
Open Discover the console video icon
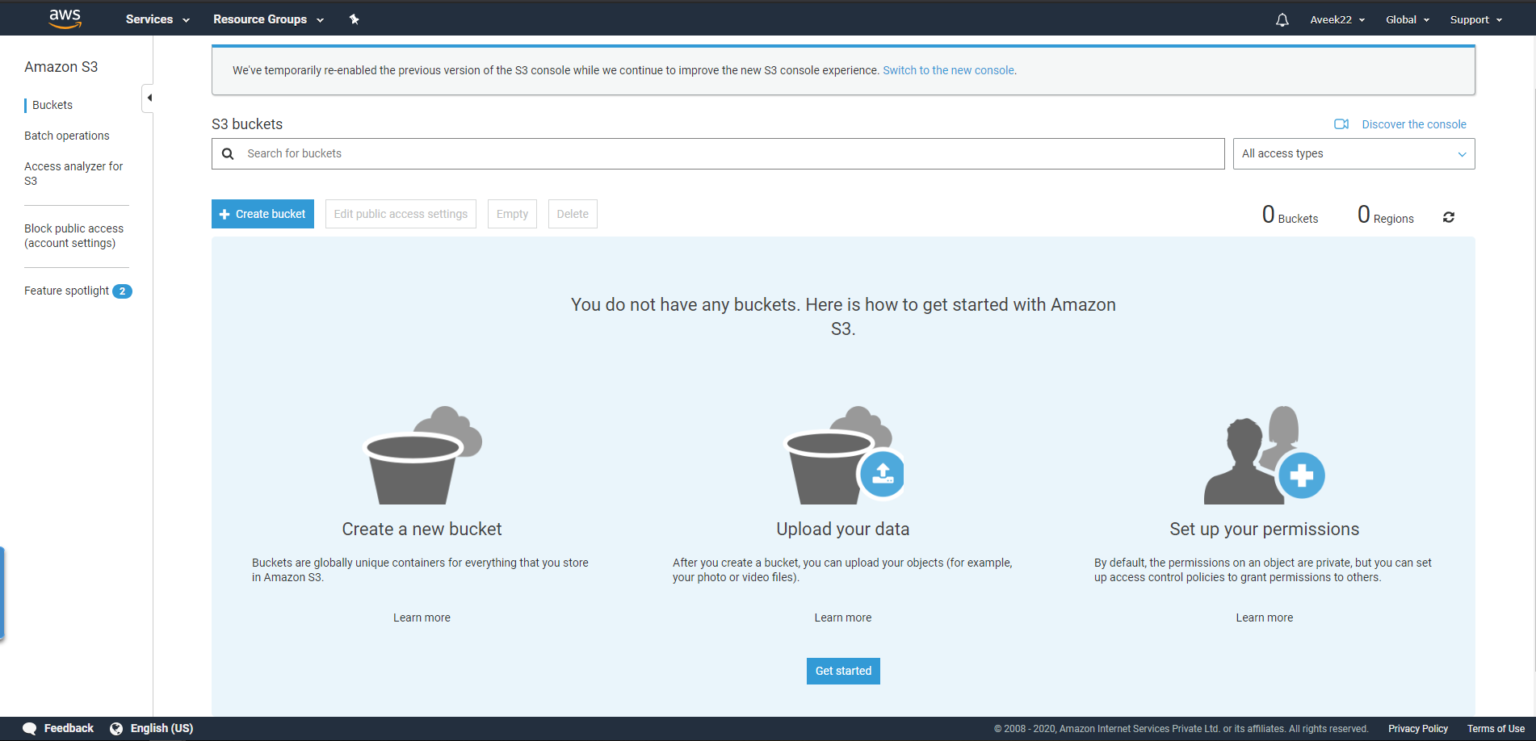(1342, 123)
